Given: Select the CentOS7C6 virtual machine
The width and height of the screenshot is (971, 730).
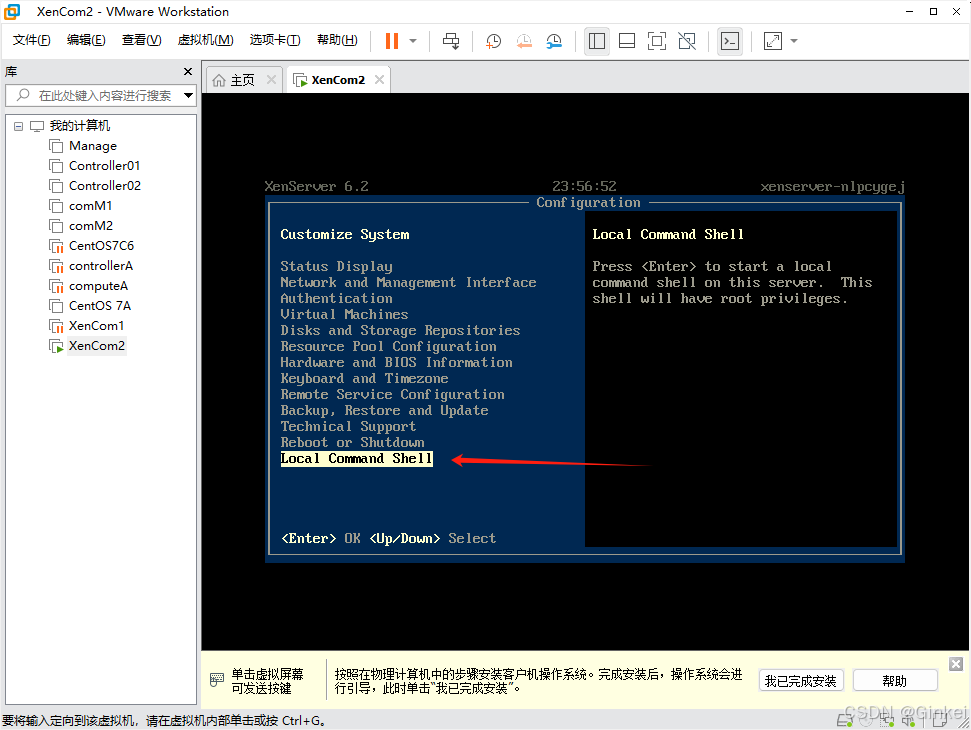Looking at the screenshot, I should (x=101, y=246).
